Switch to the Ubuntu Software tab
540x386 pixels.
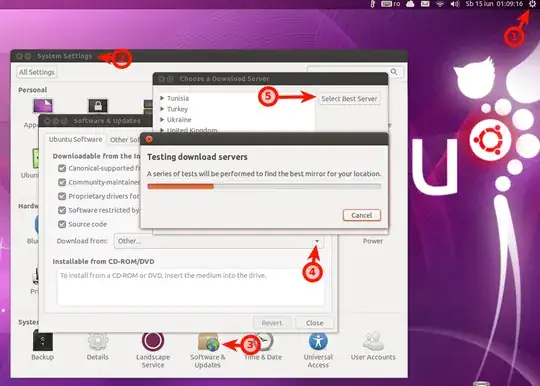pyautogui.click(x=75, y=139)
